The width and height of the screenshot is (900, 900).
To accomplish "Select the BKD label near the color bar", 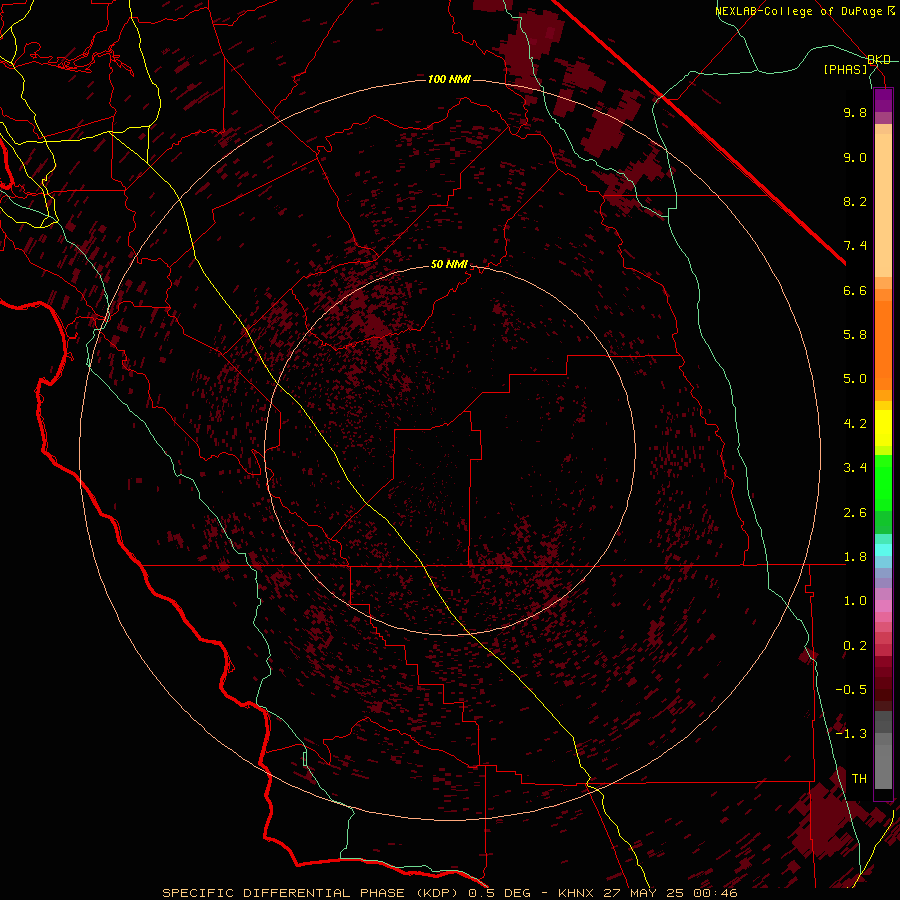I will pyautogui.click(x=879, y=59).
